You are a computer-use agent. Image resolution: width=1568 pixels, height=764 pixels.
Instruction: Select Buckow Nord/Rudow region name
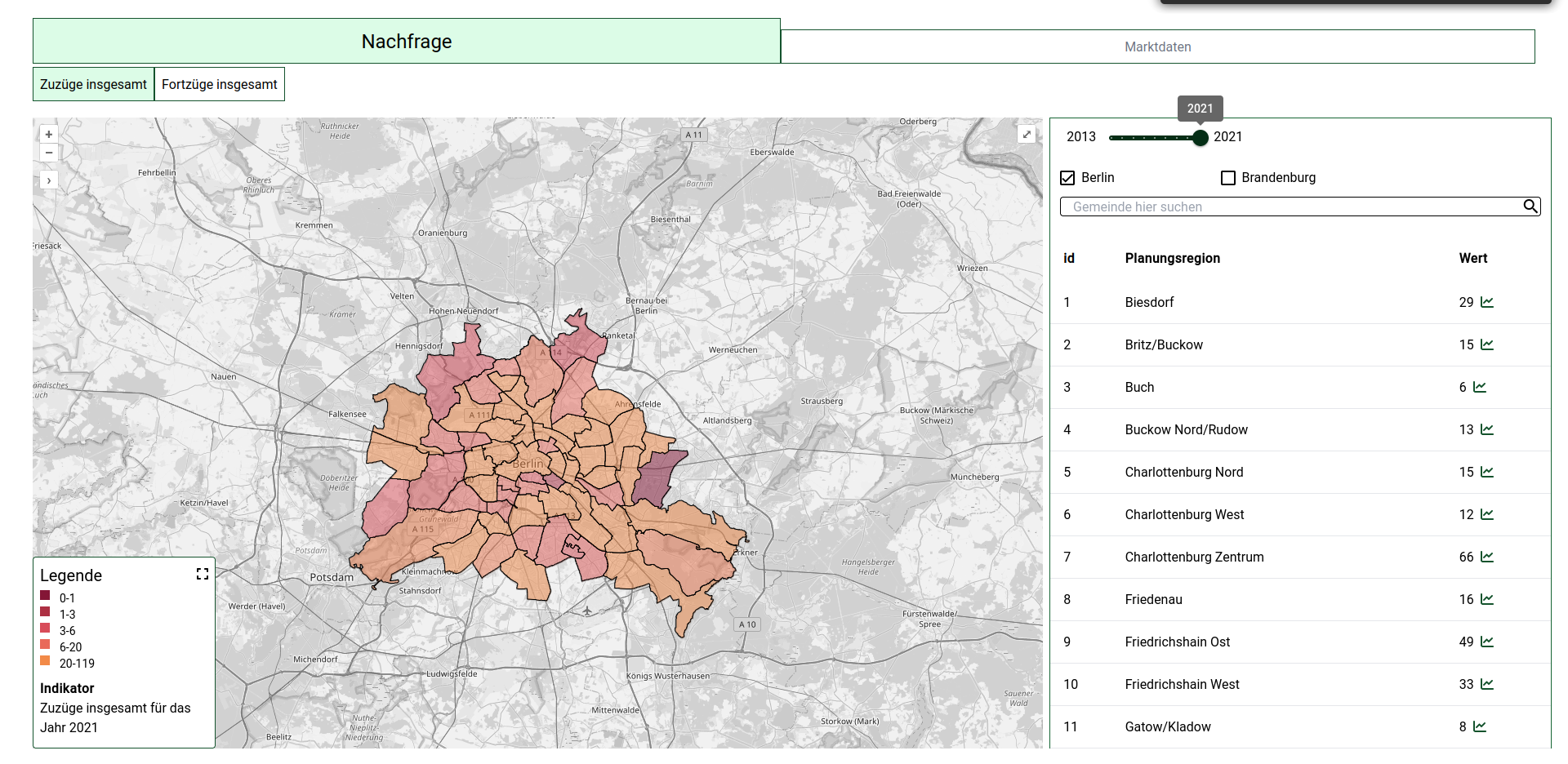click(1187, 429)
